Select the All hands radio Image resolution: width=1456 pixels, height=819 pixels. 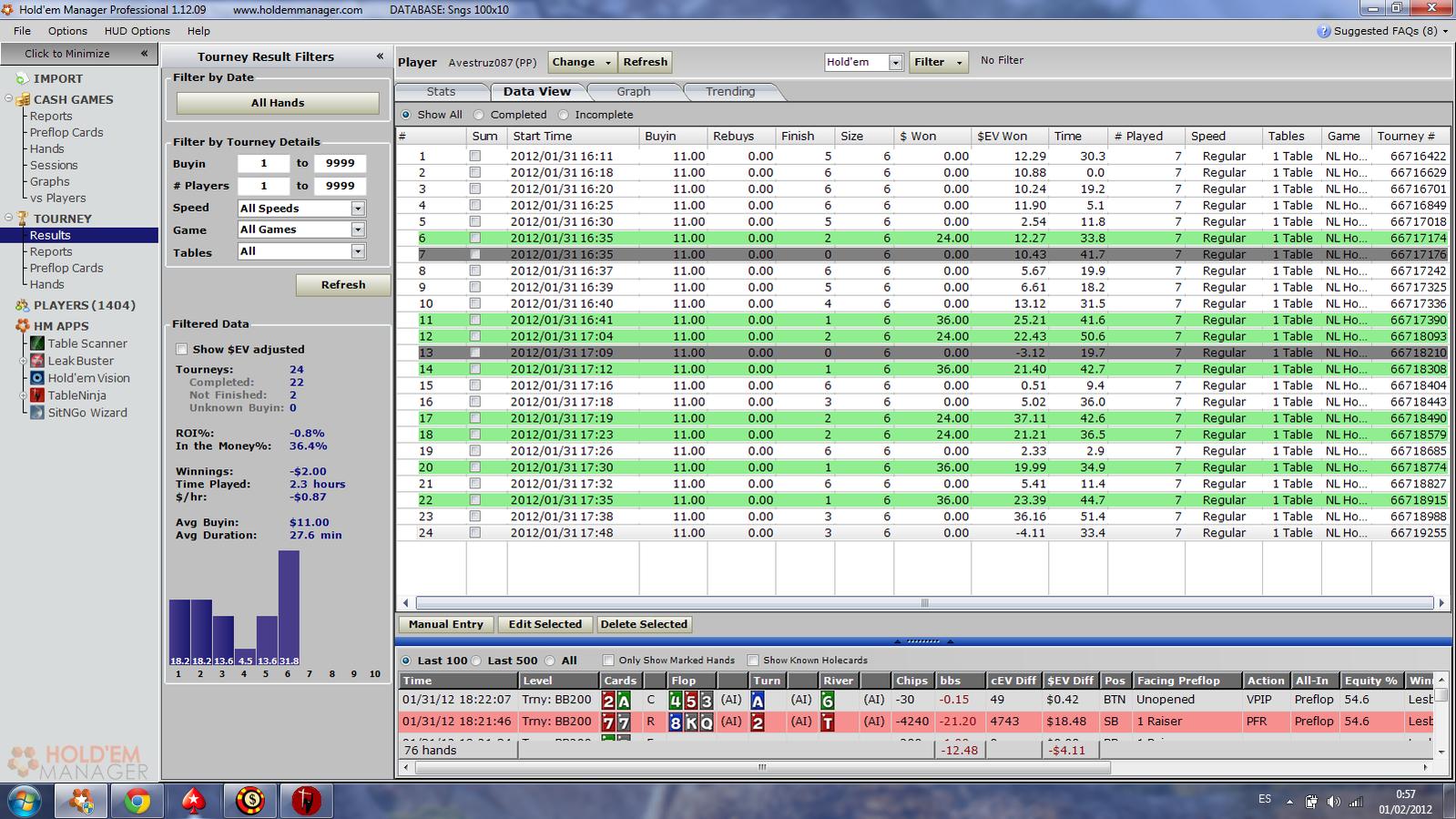pos(549,660)
